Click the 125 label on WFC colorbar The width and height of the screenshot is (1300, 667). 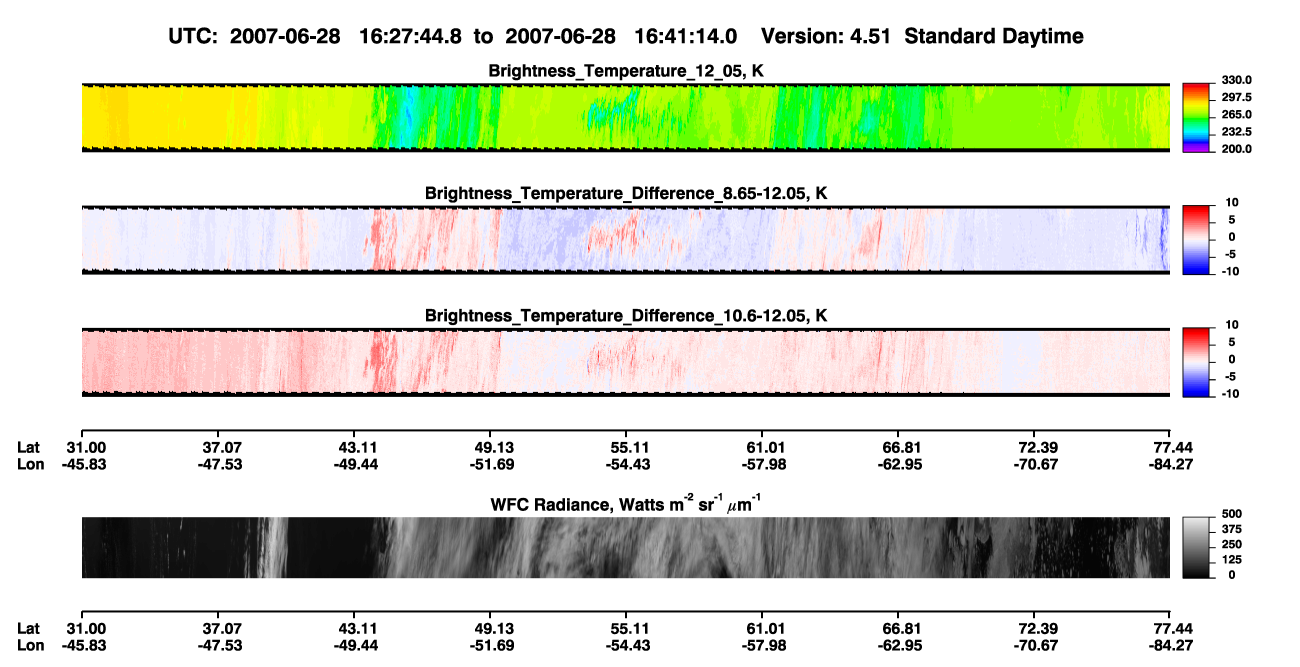pos(1231,560)
